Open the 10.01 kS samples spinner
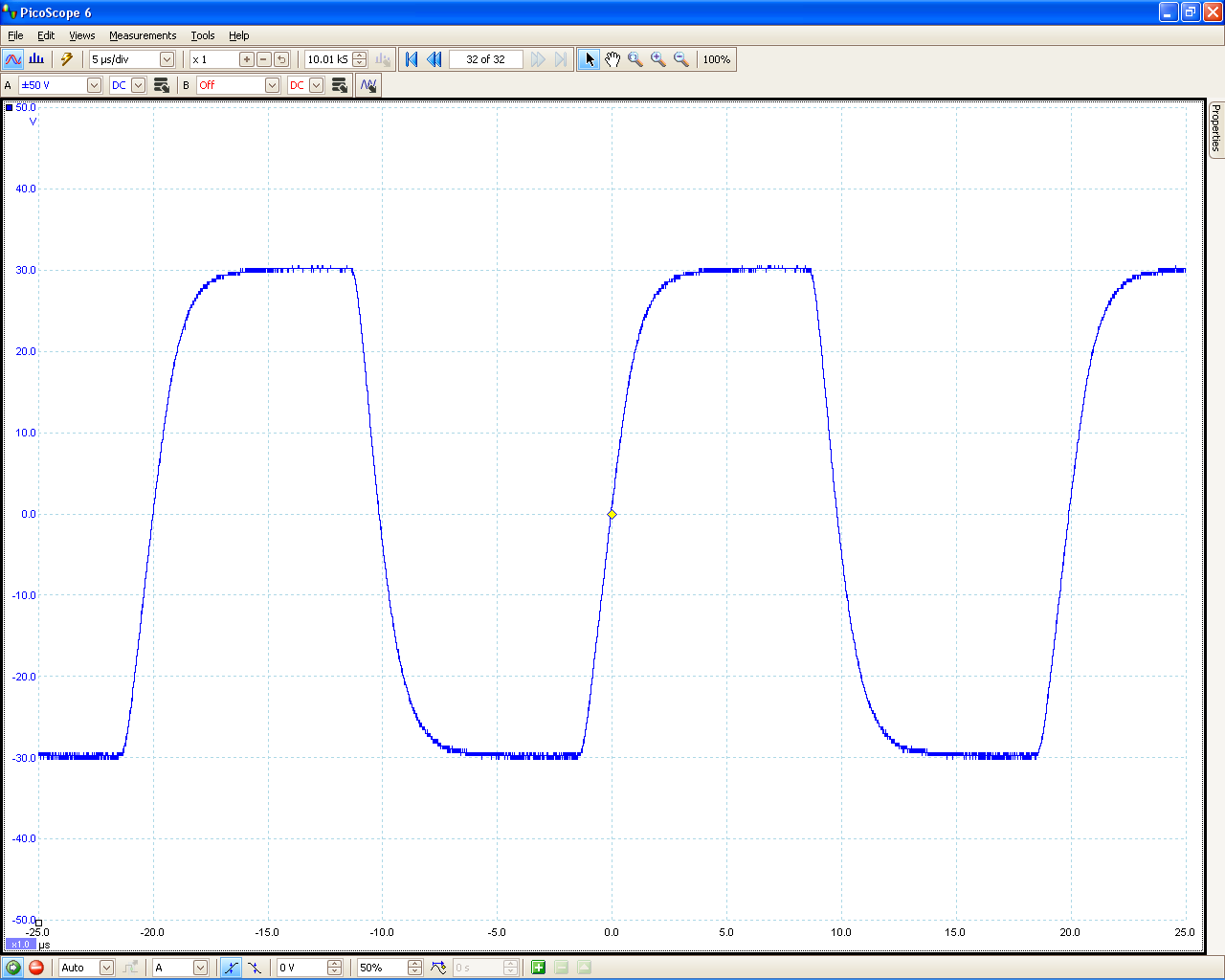 [360, 59]
